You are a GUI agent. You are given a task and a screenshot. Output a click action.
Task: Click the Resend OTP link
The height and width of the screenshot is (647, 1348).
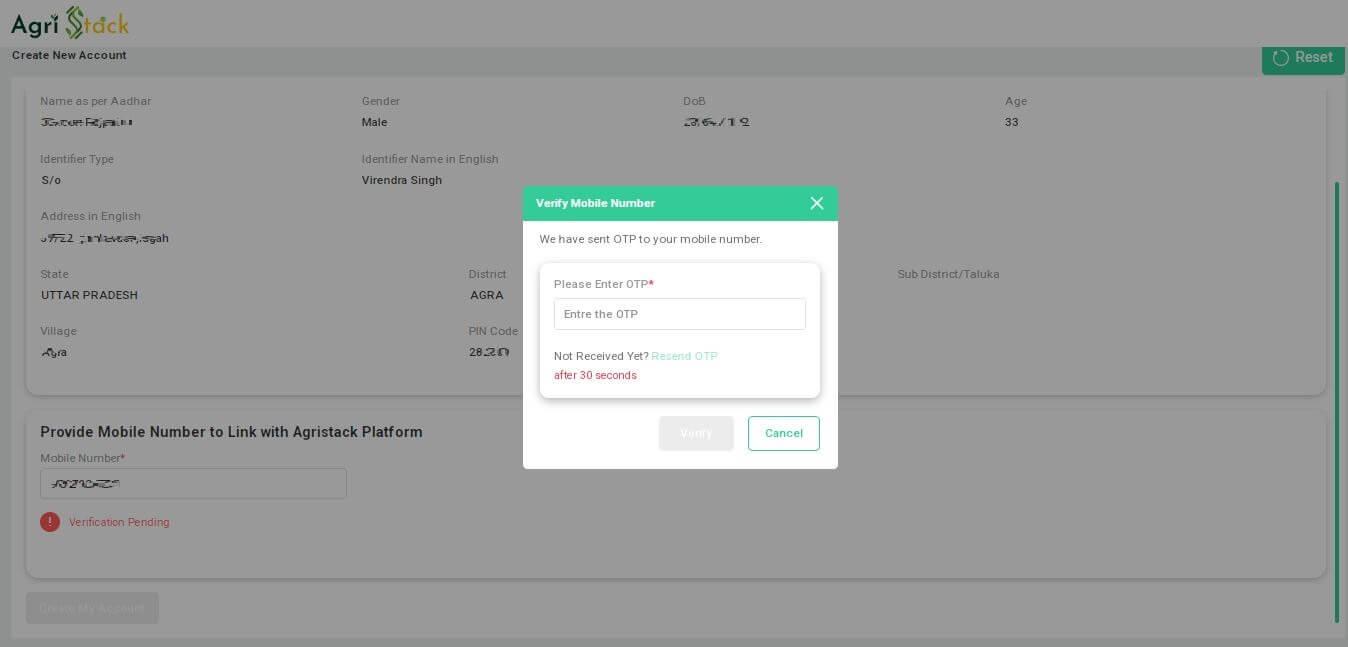click(685, 356)
